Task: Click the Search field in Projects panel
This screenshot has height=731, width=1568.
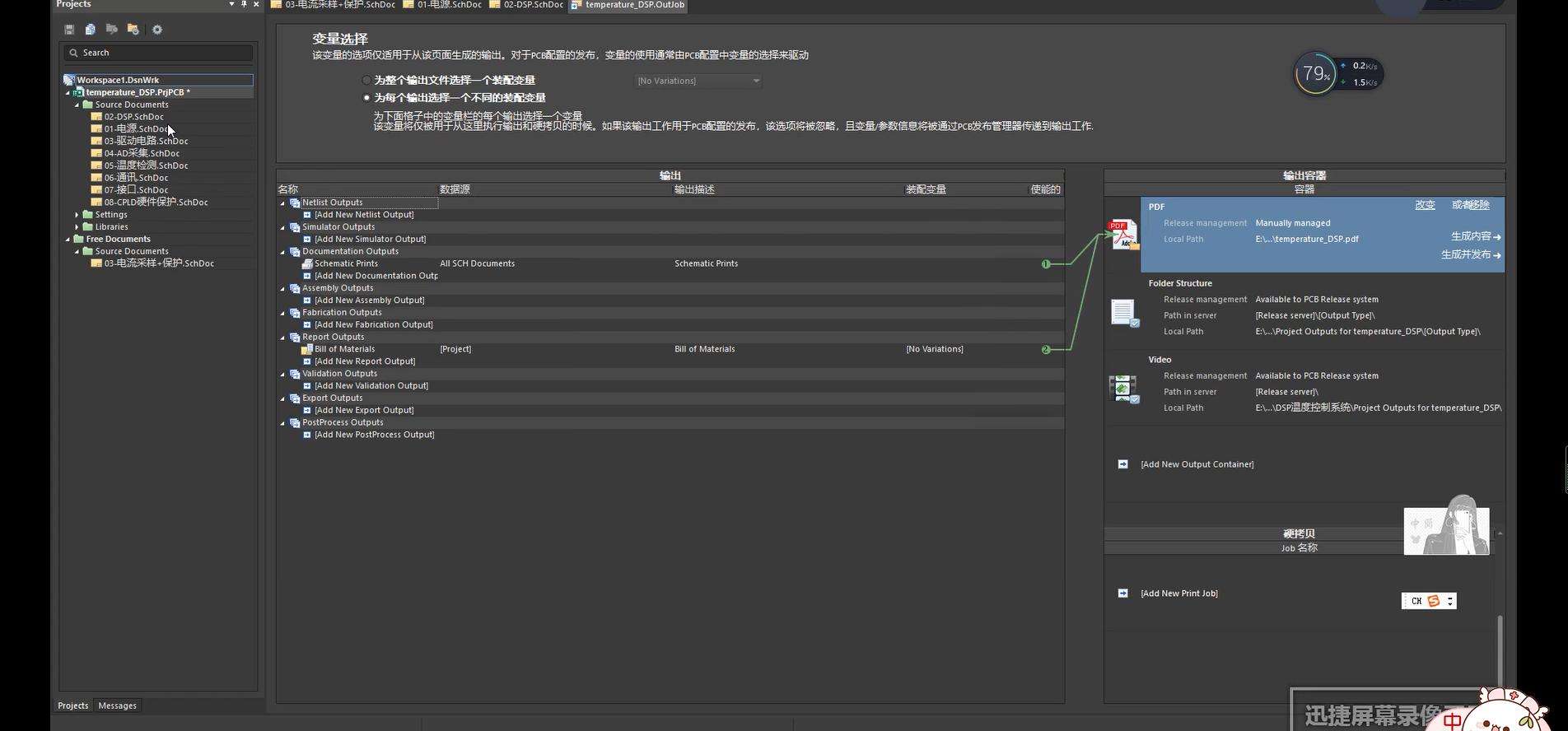Action: [158, 53]
